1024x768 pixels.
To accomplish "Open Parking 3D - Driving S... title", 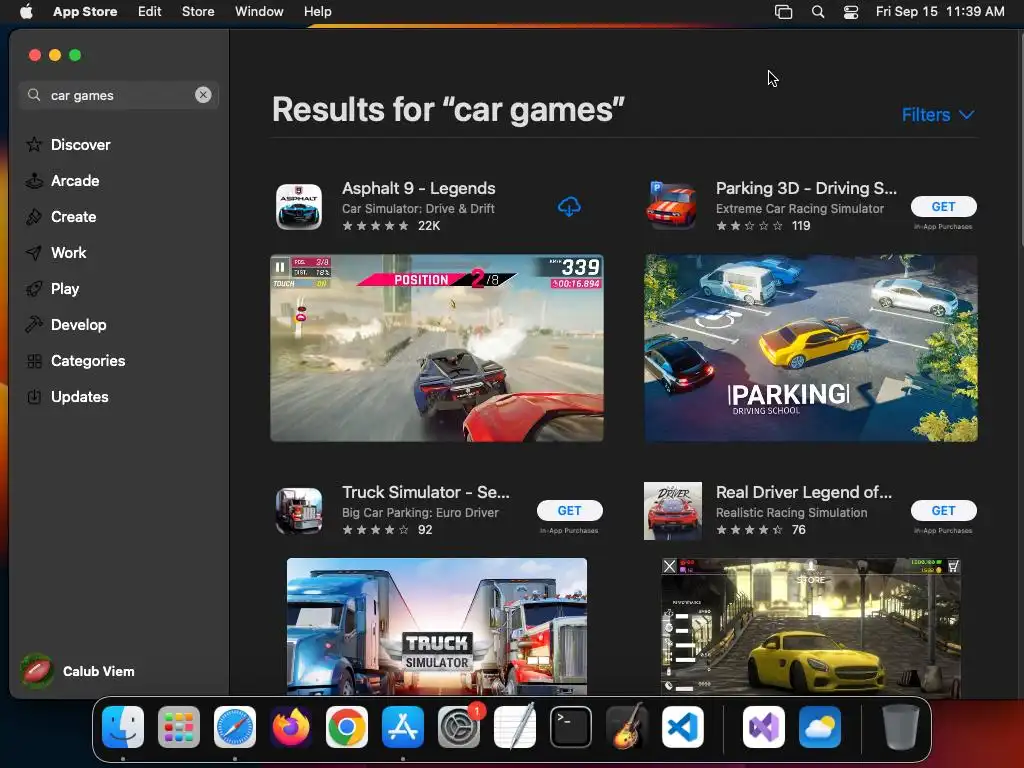I will pyautogui.click(x=806, y=188).
